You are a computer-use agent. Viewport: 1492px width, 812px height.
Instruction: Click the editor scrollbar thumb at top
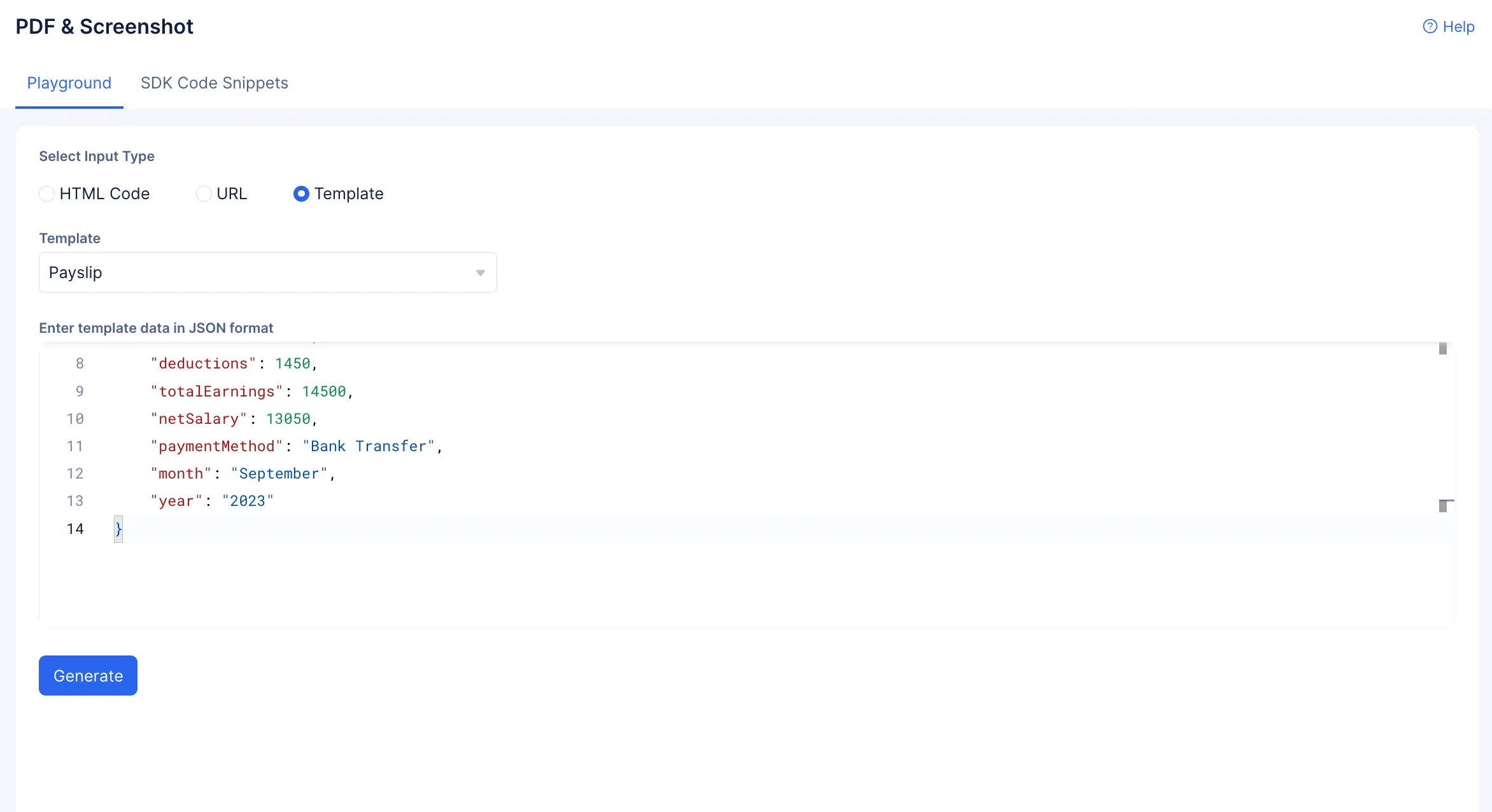coord(1443,349)
